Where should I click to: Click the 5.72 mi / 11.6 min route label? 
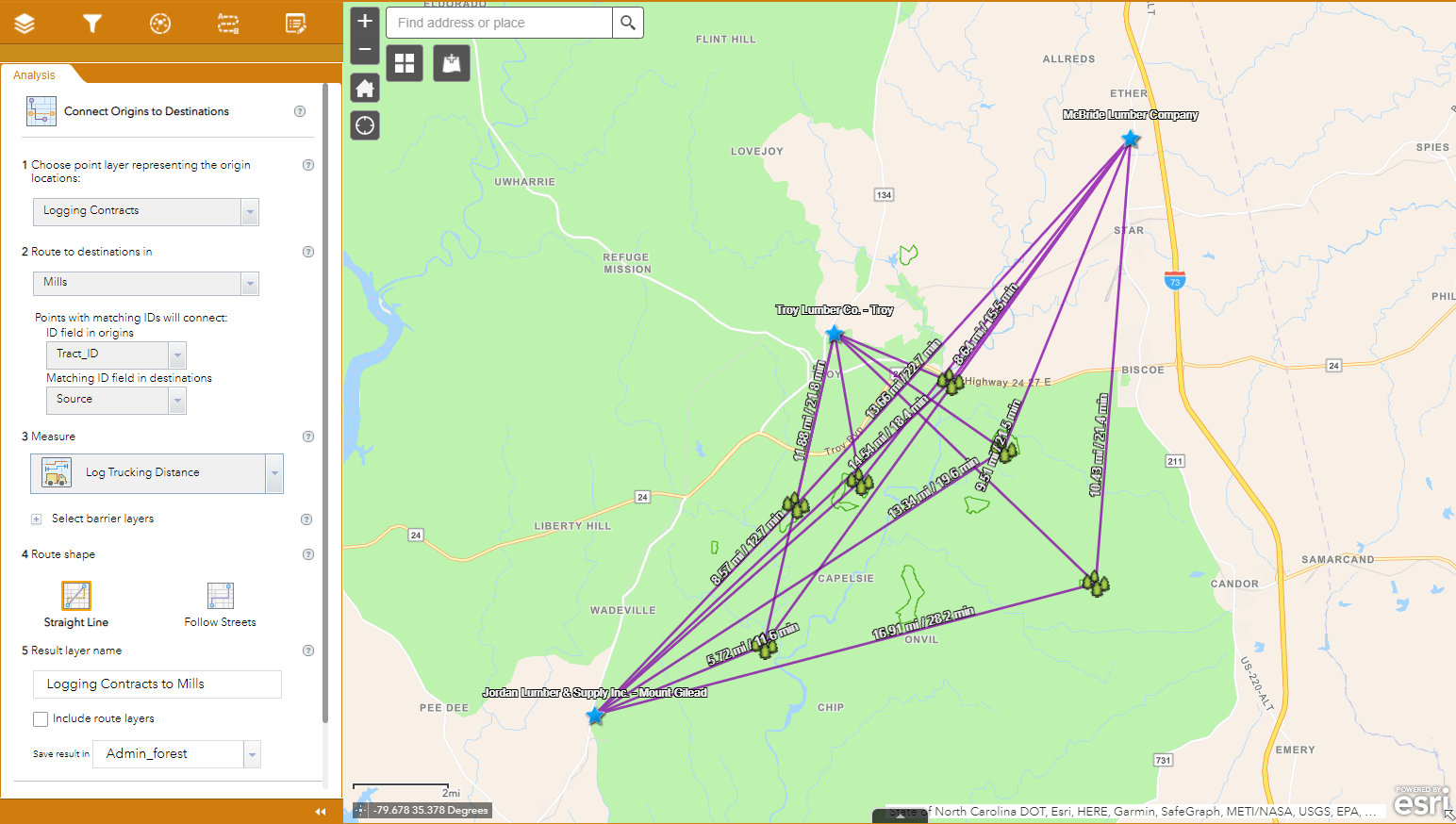(753, 645)
